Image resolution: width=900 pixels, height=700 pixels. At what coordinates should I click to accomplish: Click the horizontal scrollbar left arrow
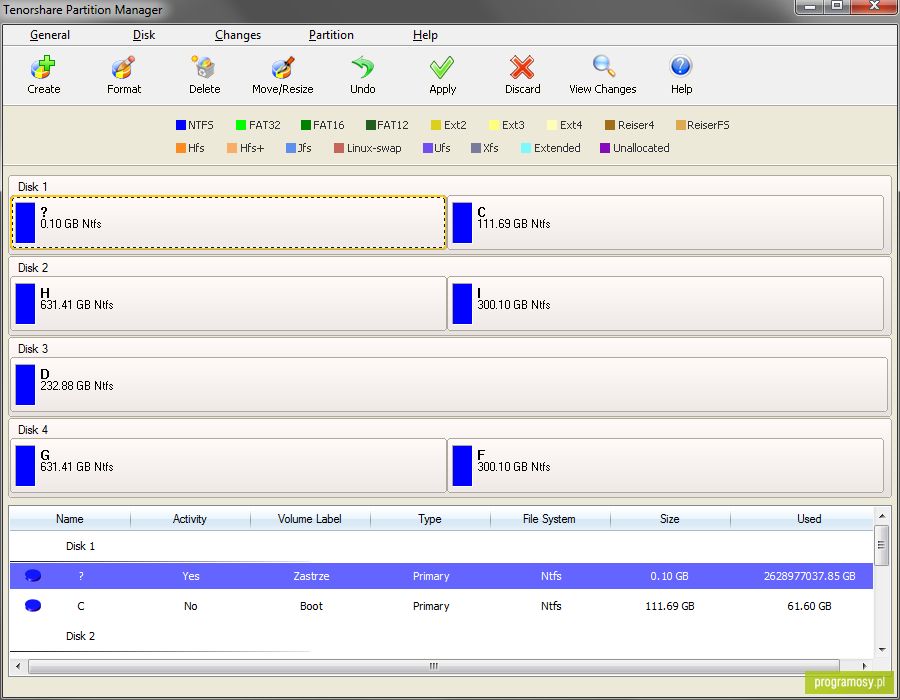18,666
